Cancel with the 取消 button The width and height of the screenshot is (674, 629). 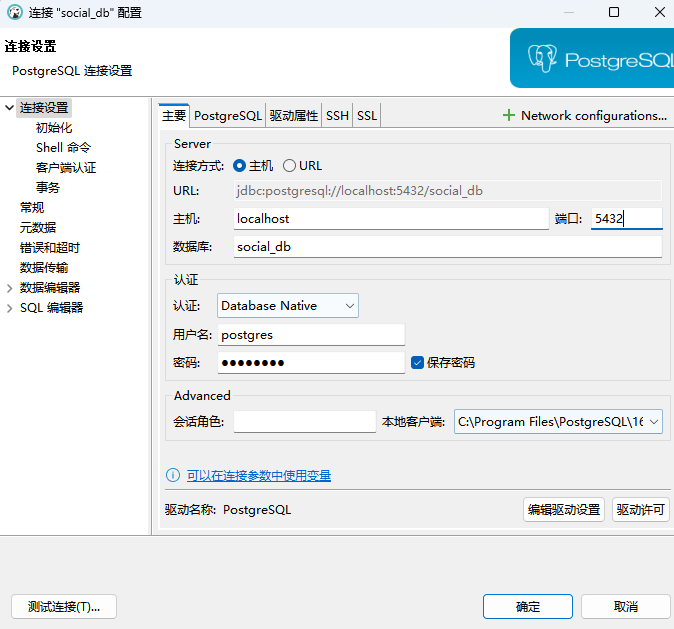[x=625, y=607]
